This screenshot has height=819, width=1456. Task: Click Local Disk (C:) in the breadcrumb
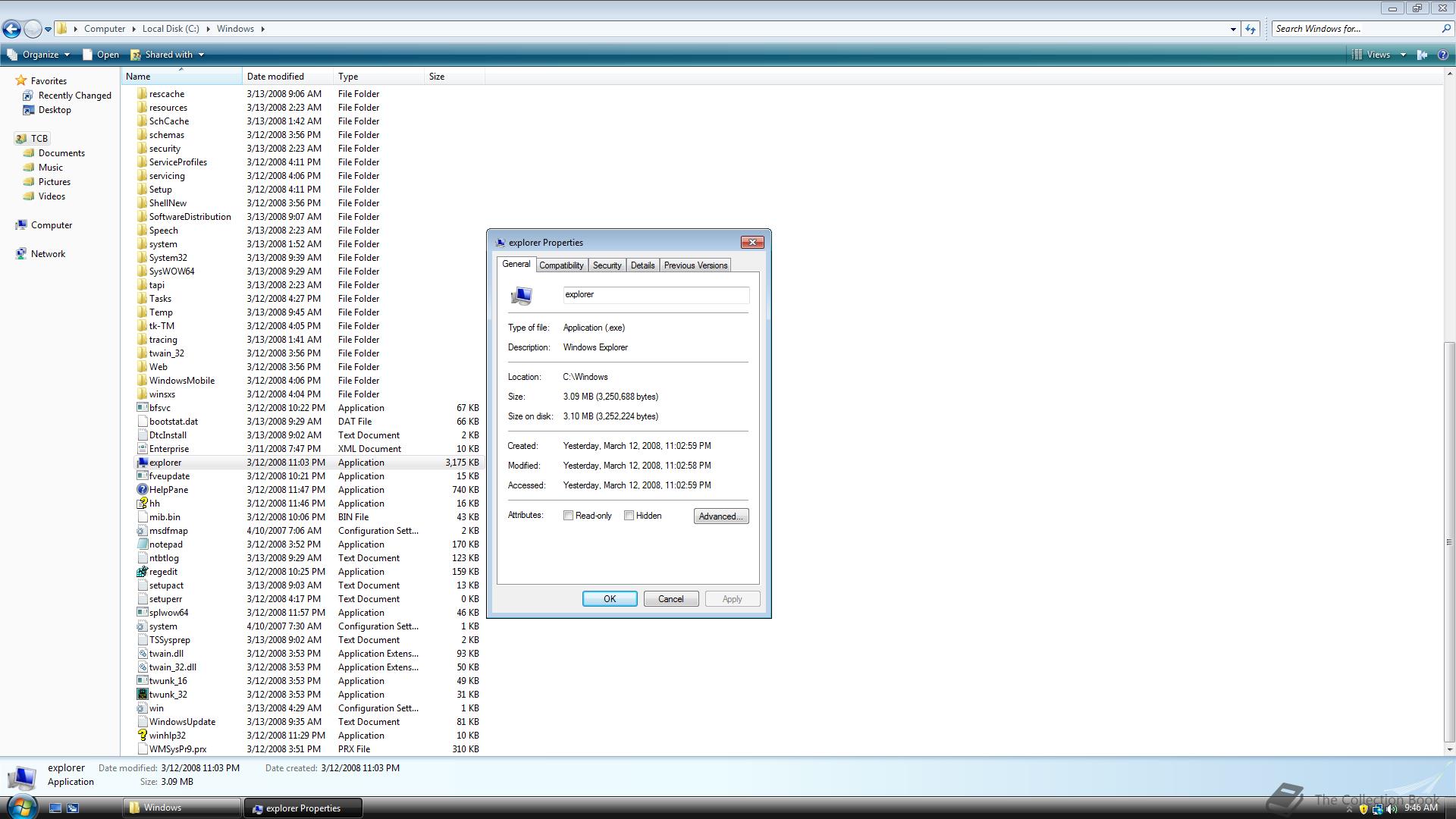[171, 29]
